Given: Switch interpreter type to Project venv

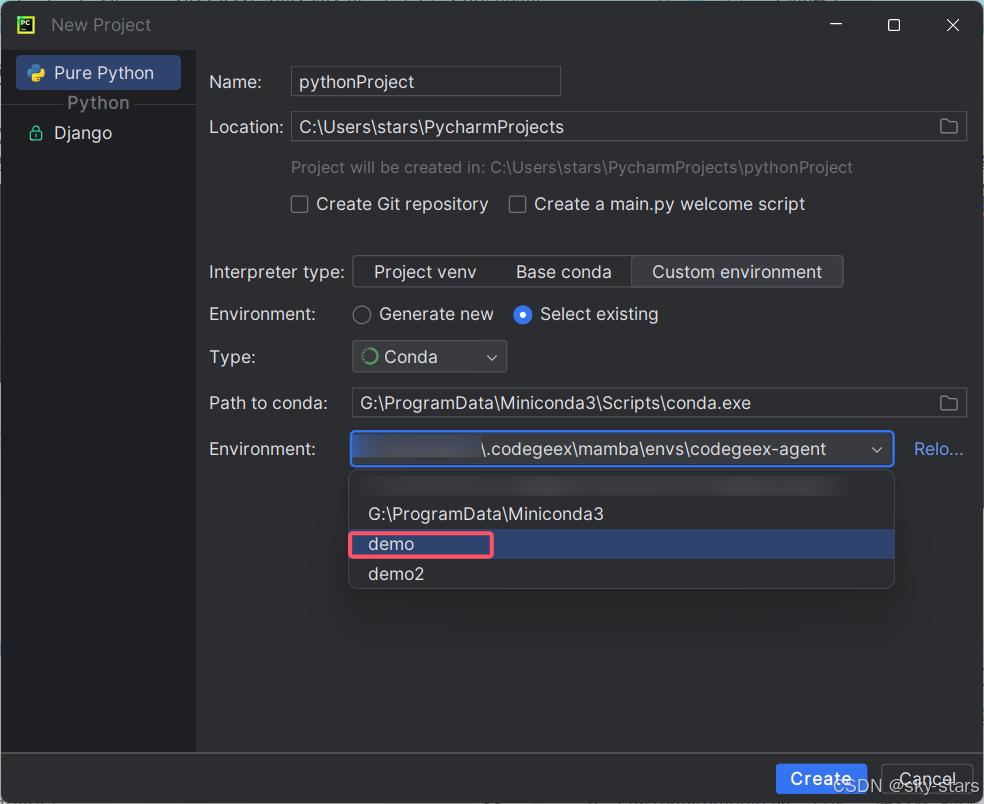Looking at the screenshot, I should pyautogui.click(x=425, y=272).
